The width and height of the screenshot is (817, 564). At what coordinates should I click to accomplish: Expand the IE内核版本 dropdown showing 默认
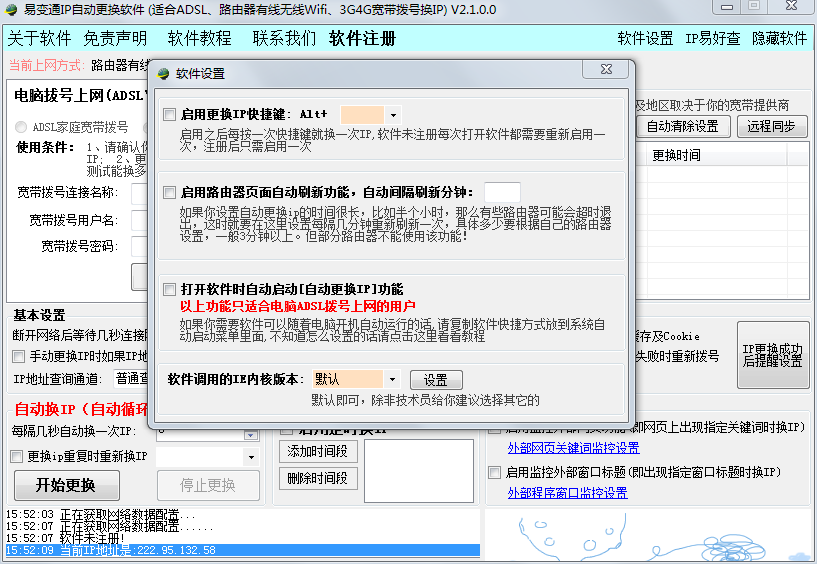[x=393, y=380]
